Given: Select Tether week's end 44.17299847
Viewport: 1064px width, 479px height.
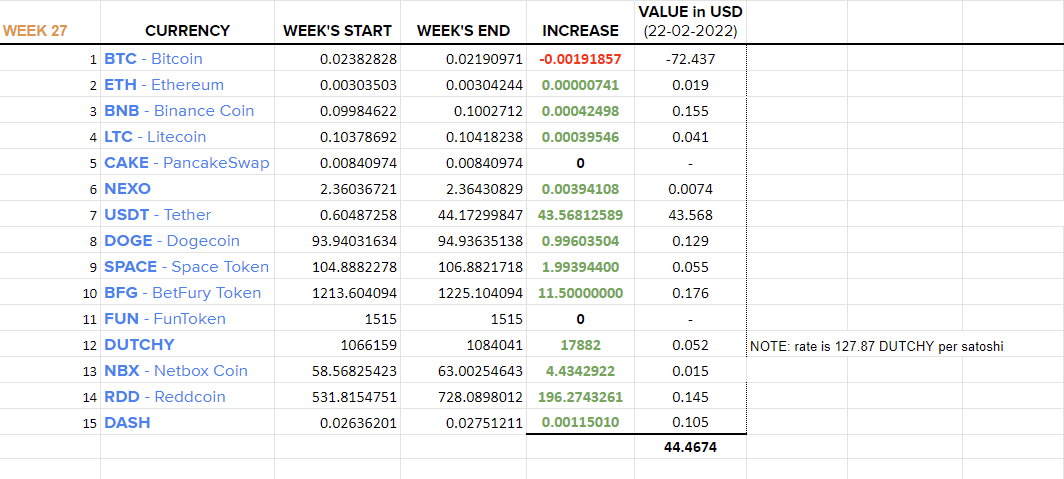Looking at the screenshot, I should pyautogui.click(x=463, y=215).
